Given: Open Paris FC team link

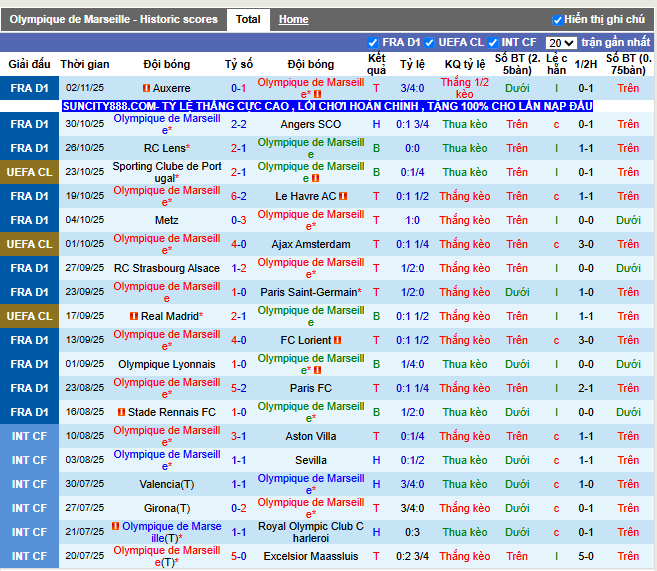Looking at the screenshot, I should pos(310,388).
